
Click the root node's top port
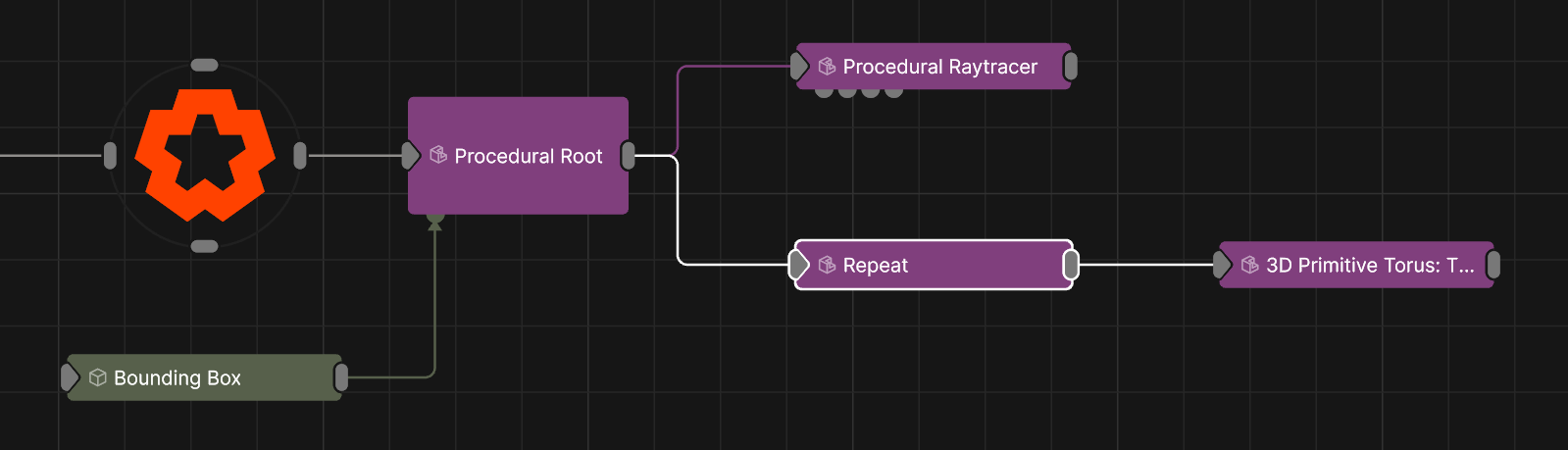pos(204,65)
